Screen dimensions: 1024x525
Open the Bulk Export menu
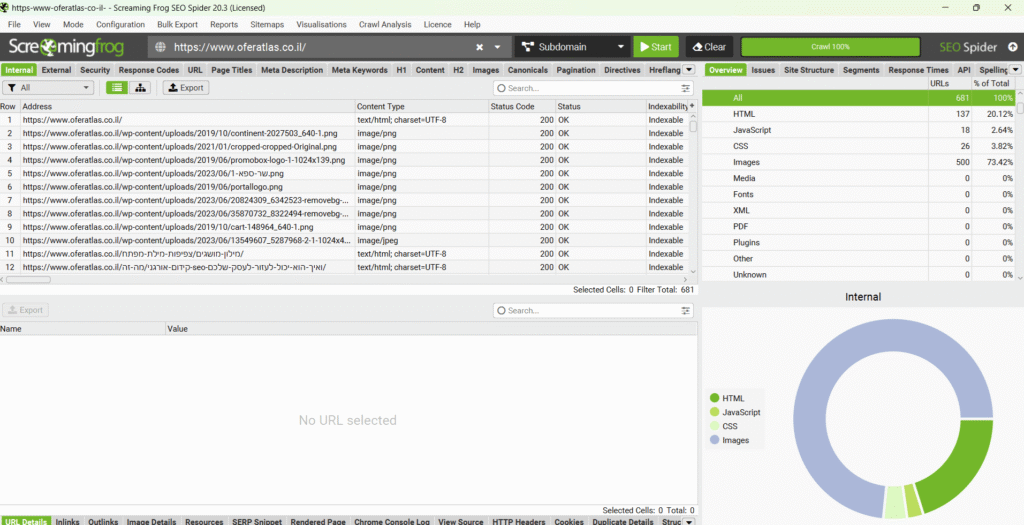177,24
